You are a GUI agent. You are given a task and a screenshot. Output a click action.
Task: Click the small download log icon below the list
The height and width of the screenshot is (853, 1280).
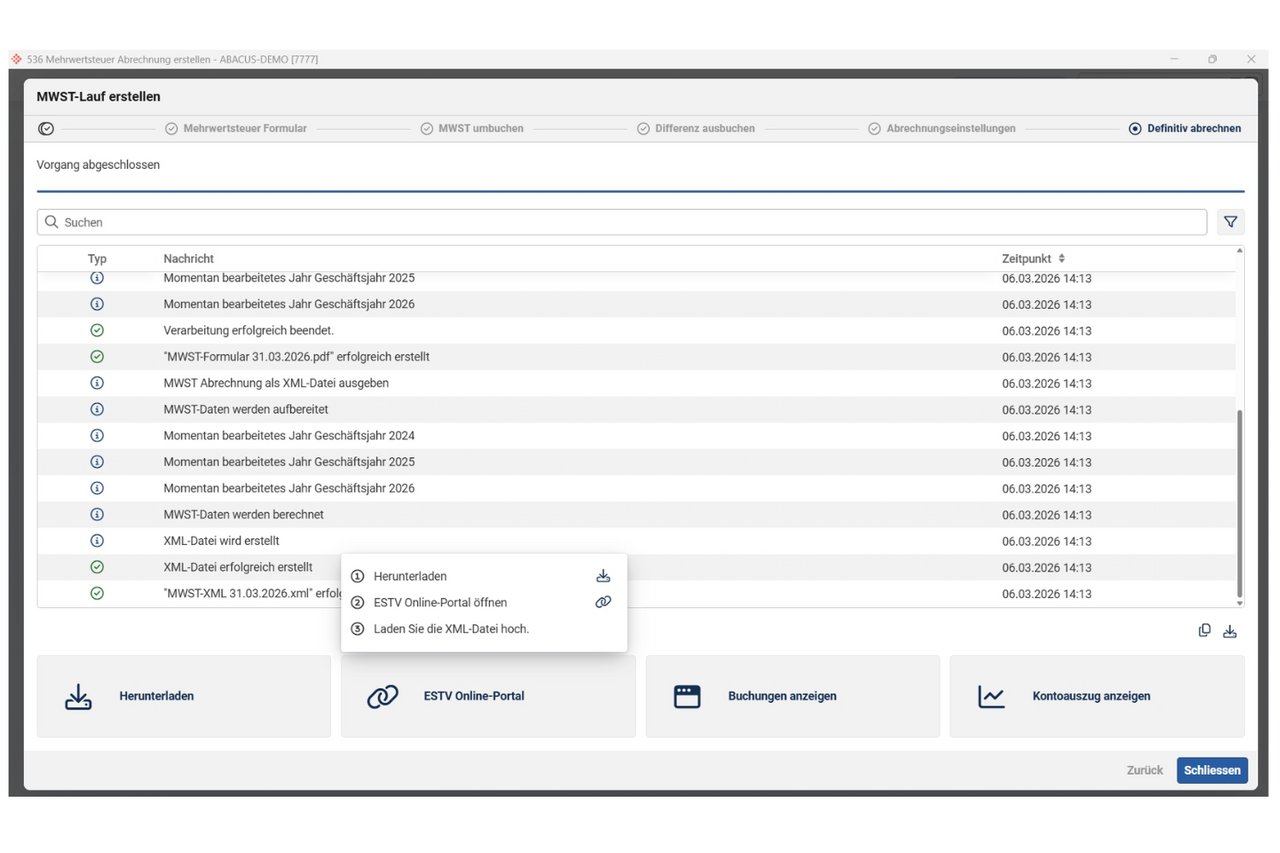pyautogui.click(x=1230, y=631)
